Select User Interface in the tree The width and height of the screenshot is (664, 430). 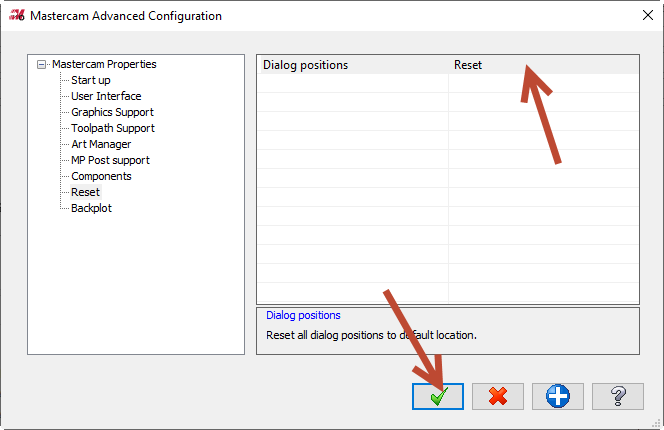point(106,96)
